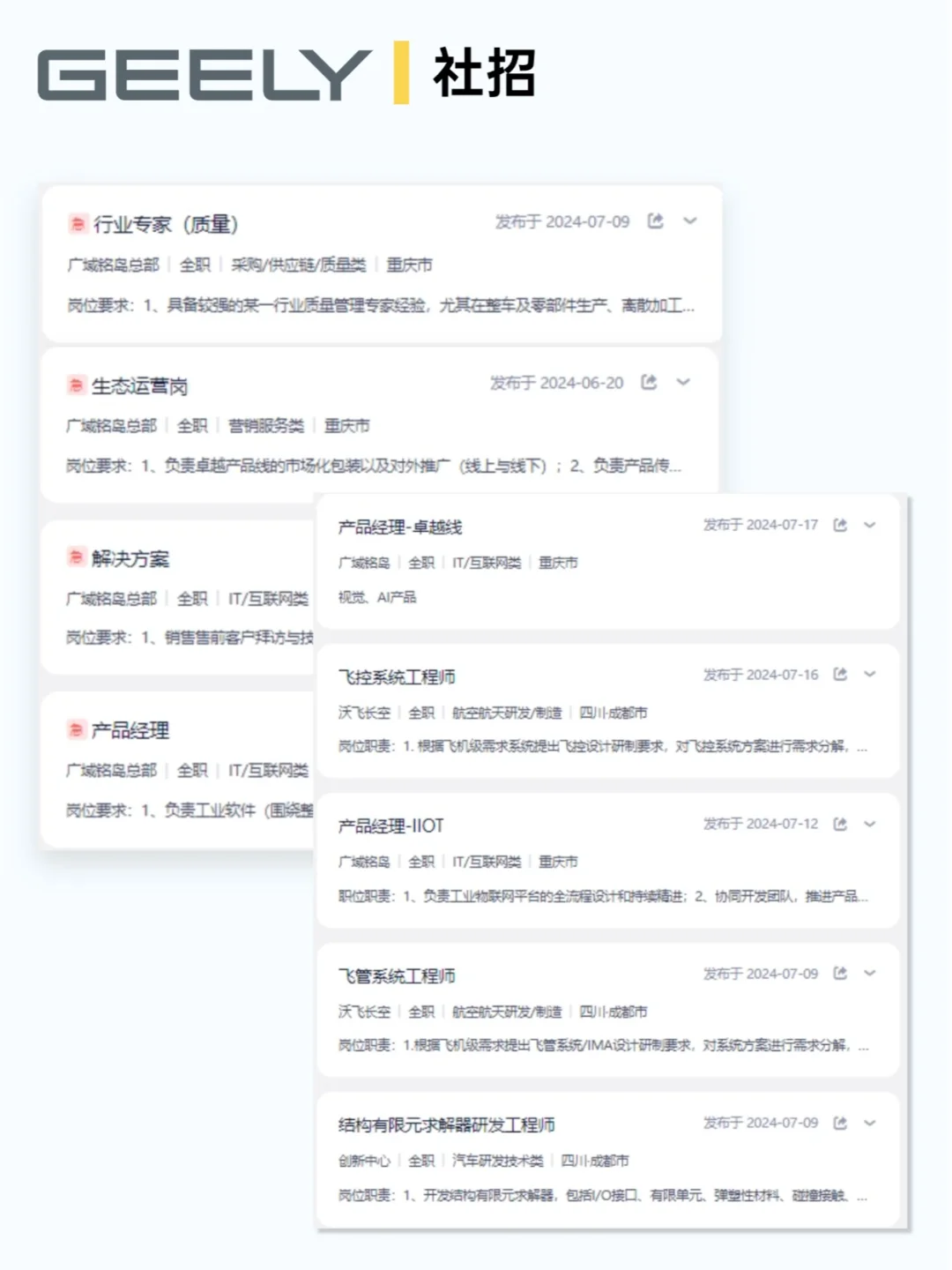The image size is (952, 1270).
Task: Expand the 飞控系统工程师 job card
Action: coord(870,674)
